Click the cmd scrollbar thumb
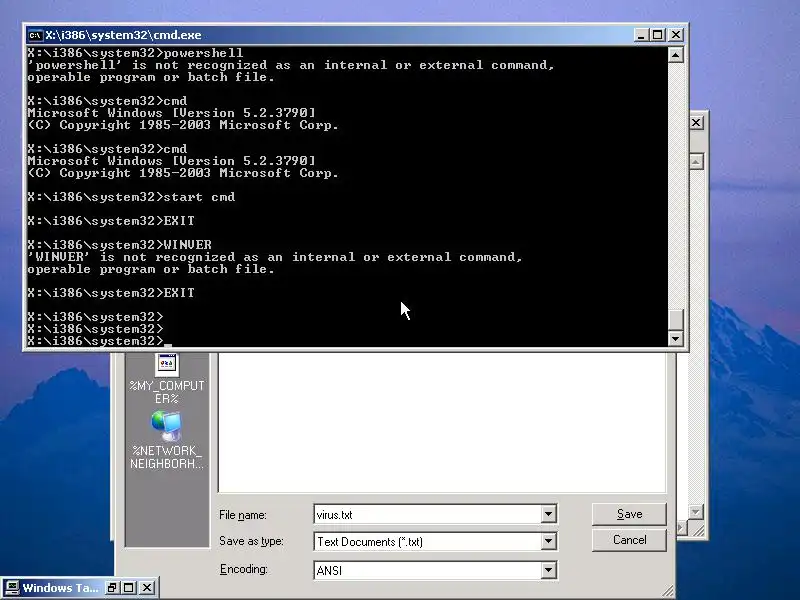 (x=676, y=319)
